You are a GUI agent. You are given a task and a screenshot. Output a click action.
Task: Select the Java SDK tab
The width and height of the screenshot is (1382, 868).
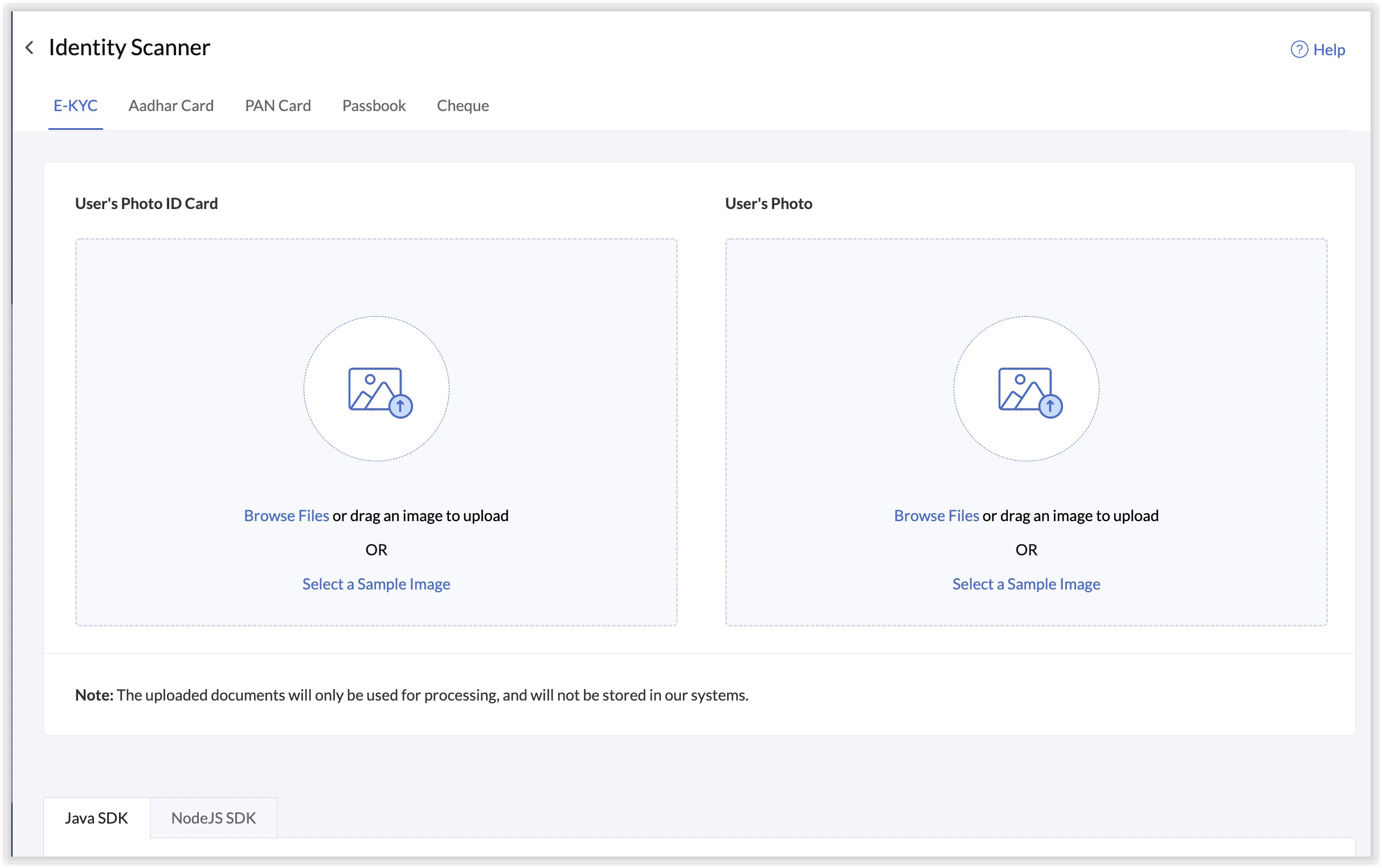96,818
